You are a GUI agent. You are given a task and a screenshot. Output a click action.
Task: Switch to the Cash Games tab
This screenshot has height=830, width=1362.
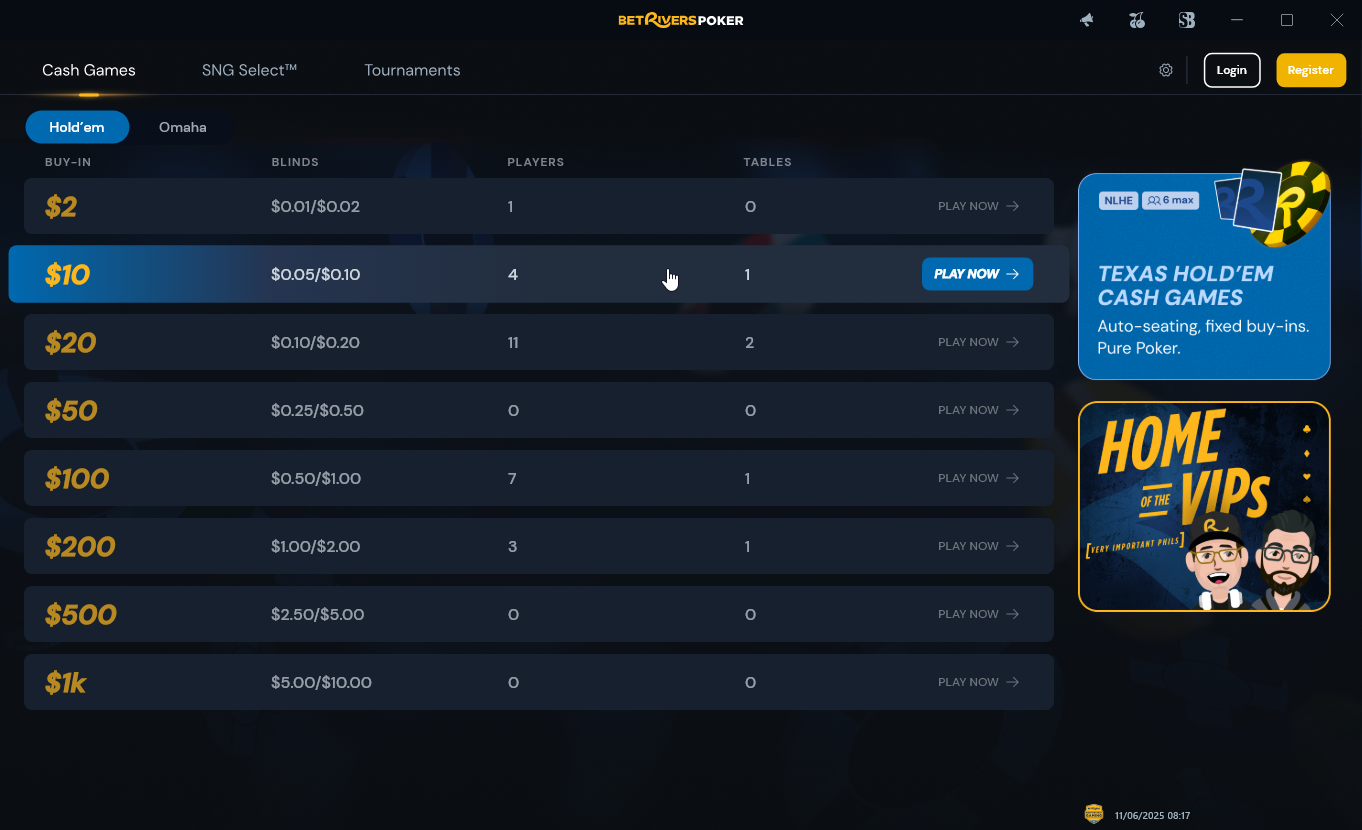point(89,70)
